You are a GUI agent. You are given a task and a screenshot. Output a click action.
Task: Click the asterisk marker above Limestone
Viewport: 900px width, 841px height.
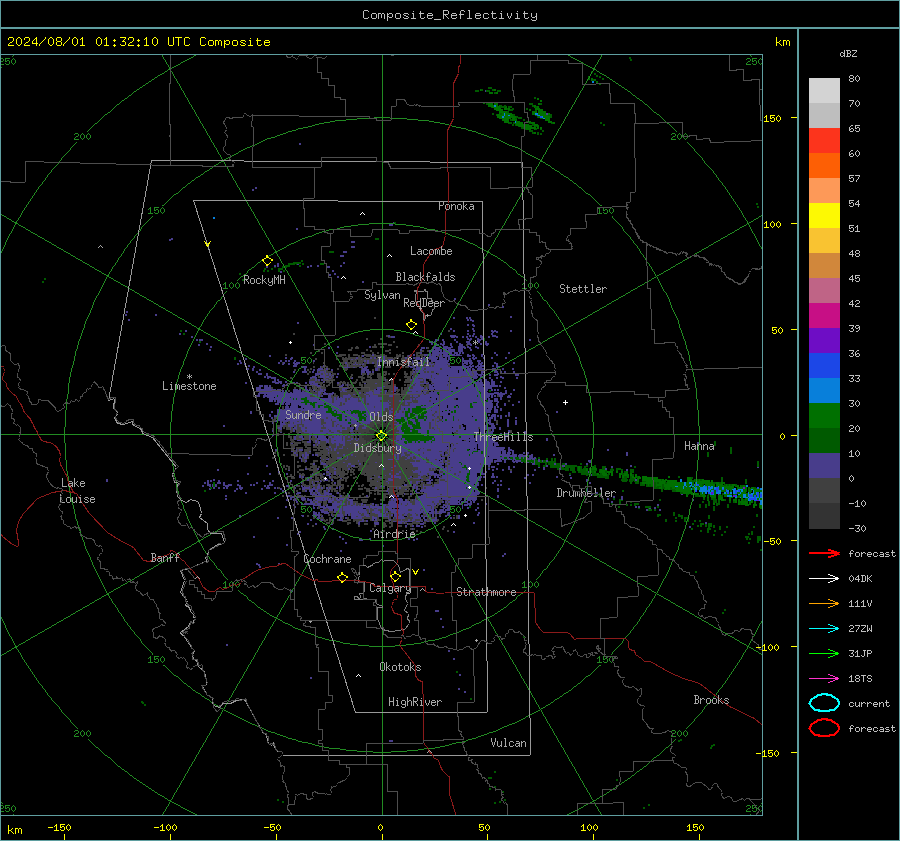click(x=189, y=377)
